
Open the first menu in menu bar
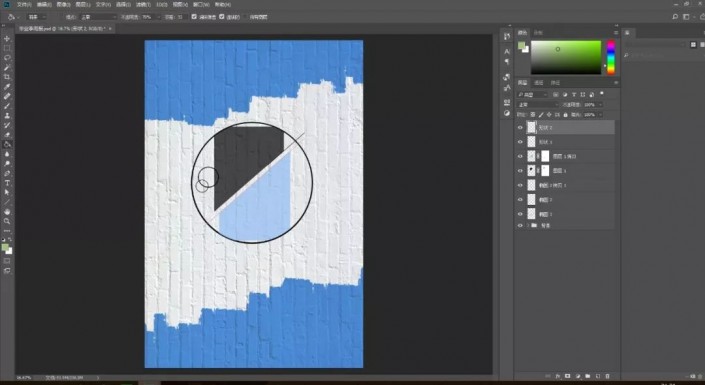point(24,4)
